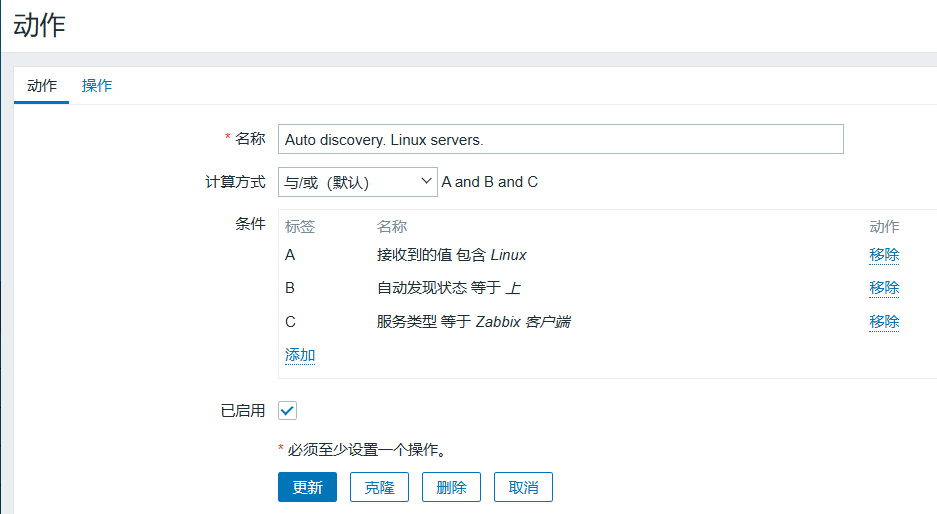
Task: Remove condition C with its 移除 link
Action: click(884, 322)
